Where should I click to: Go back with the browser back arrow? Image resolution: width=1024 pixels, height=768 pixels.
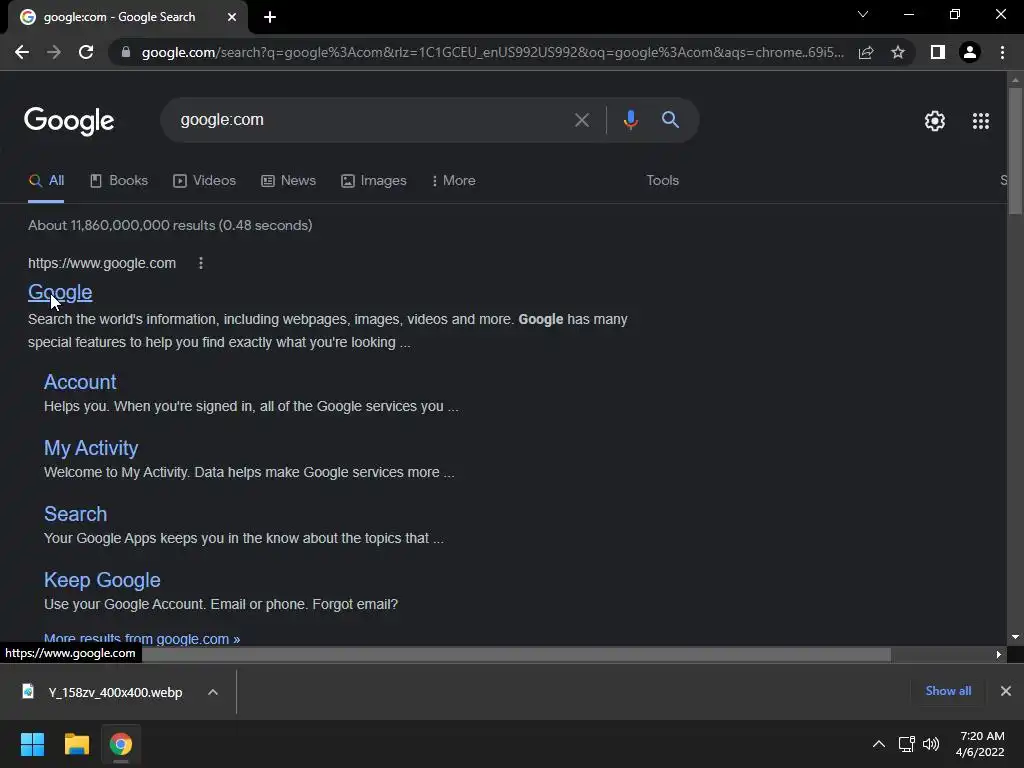(x=22, y=52)
